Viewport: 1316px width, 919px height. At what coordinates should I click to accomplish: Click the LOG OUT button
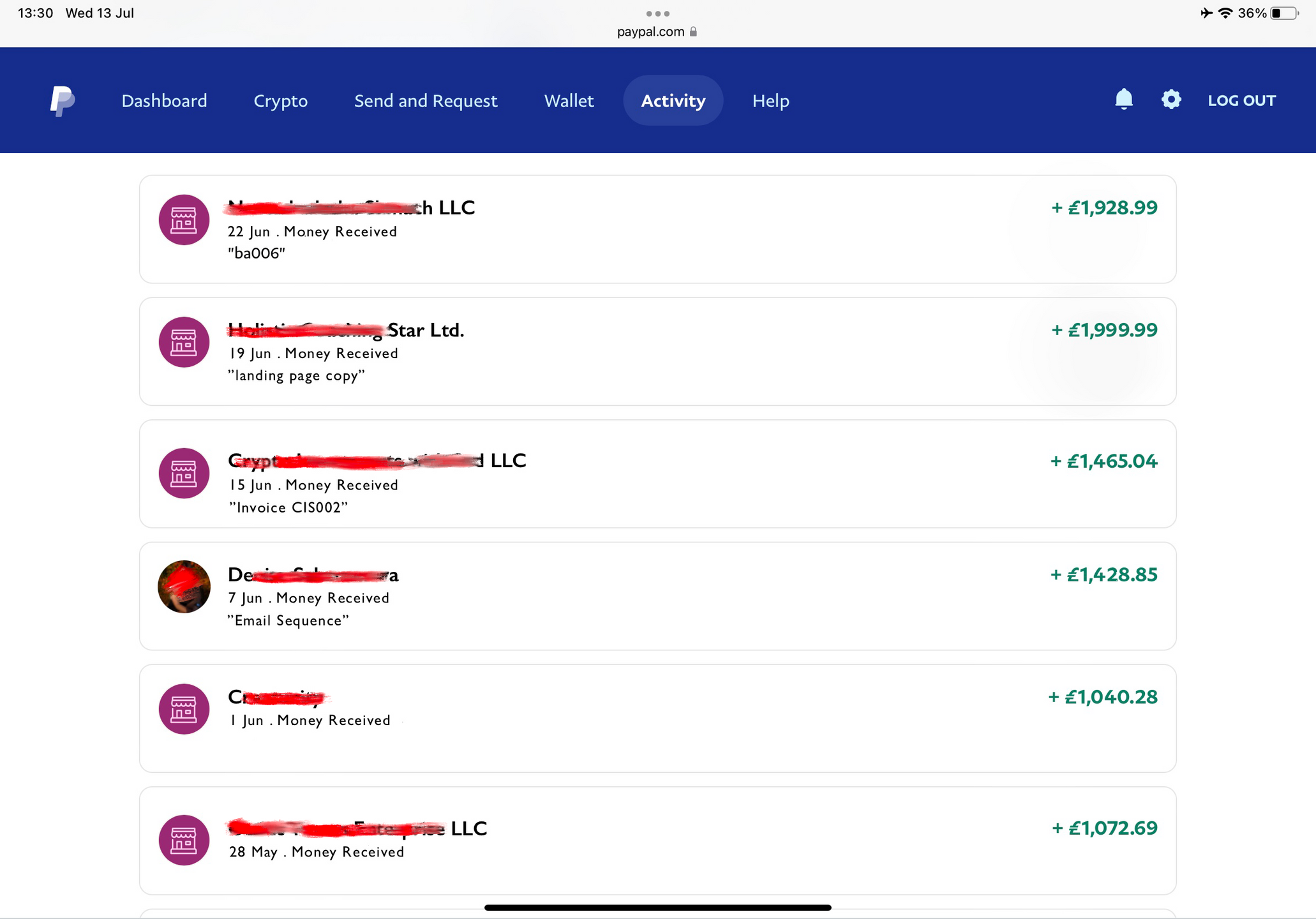1241,101
